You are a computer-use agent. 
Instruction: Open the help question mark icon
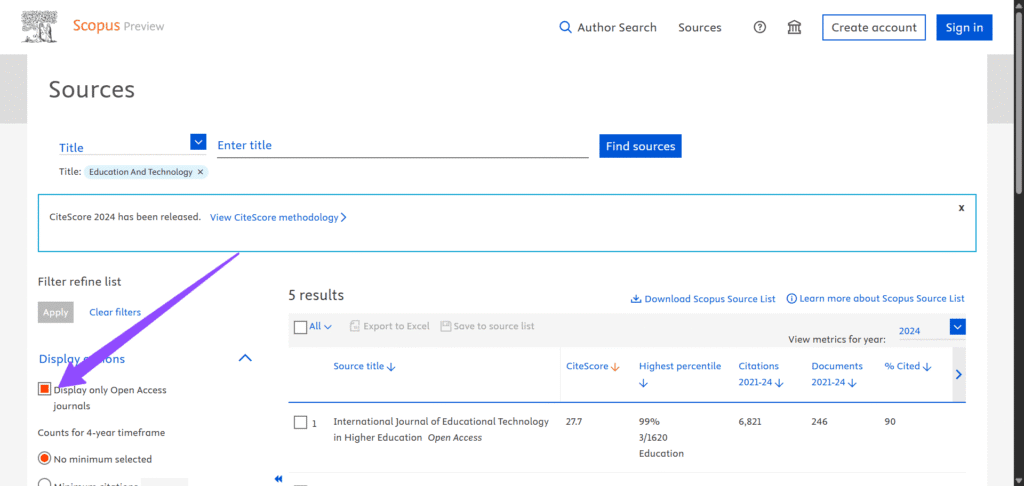(x=760, y=27)
